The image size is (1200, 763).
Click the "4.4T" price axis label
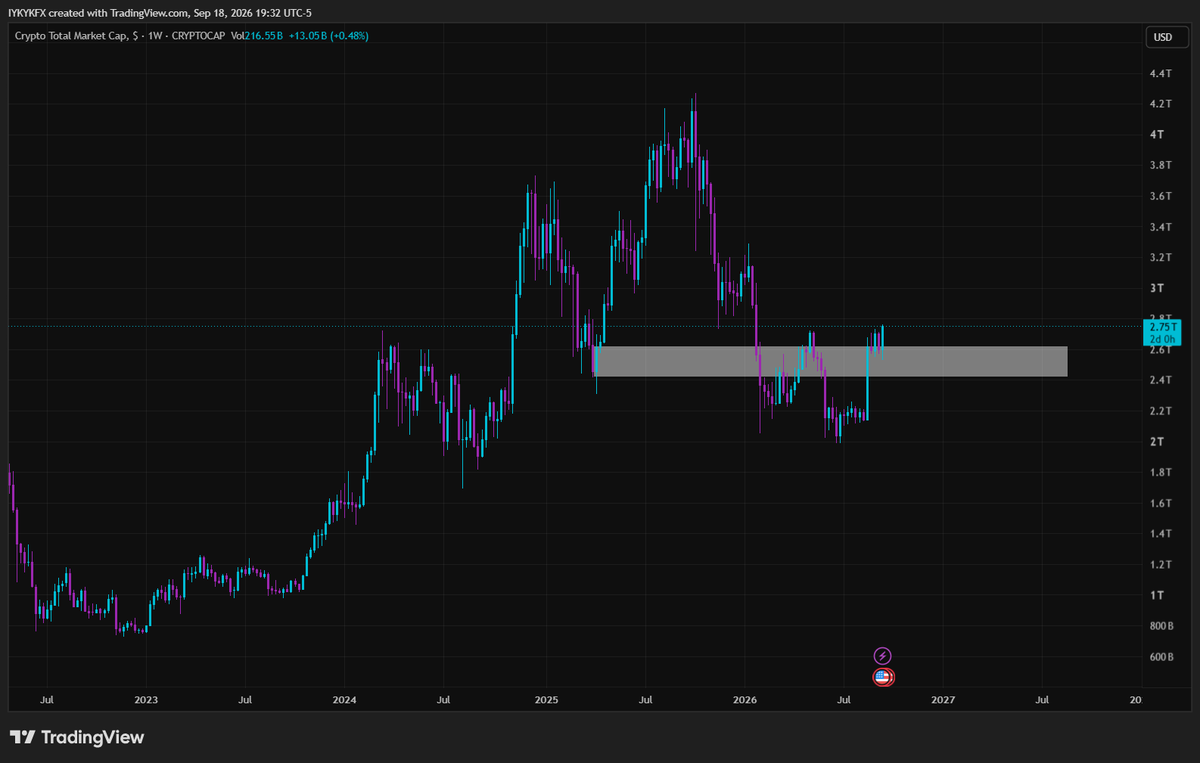(1161, 74)
